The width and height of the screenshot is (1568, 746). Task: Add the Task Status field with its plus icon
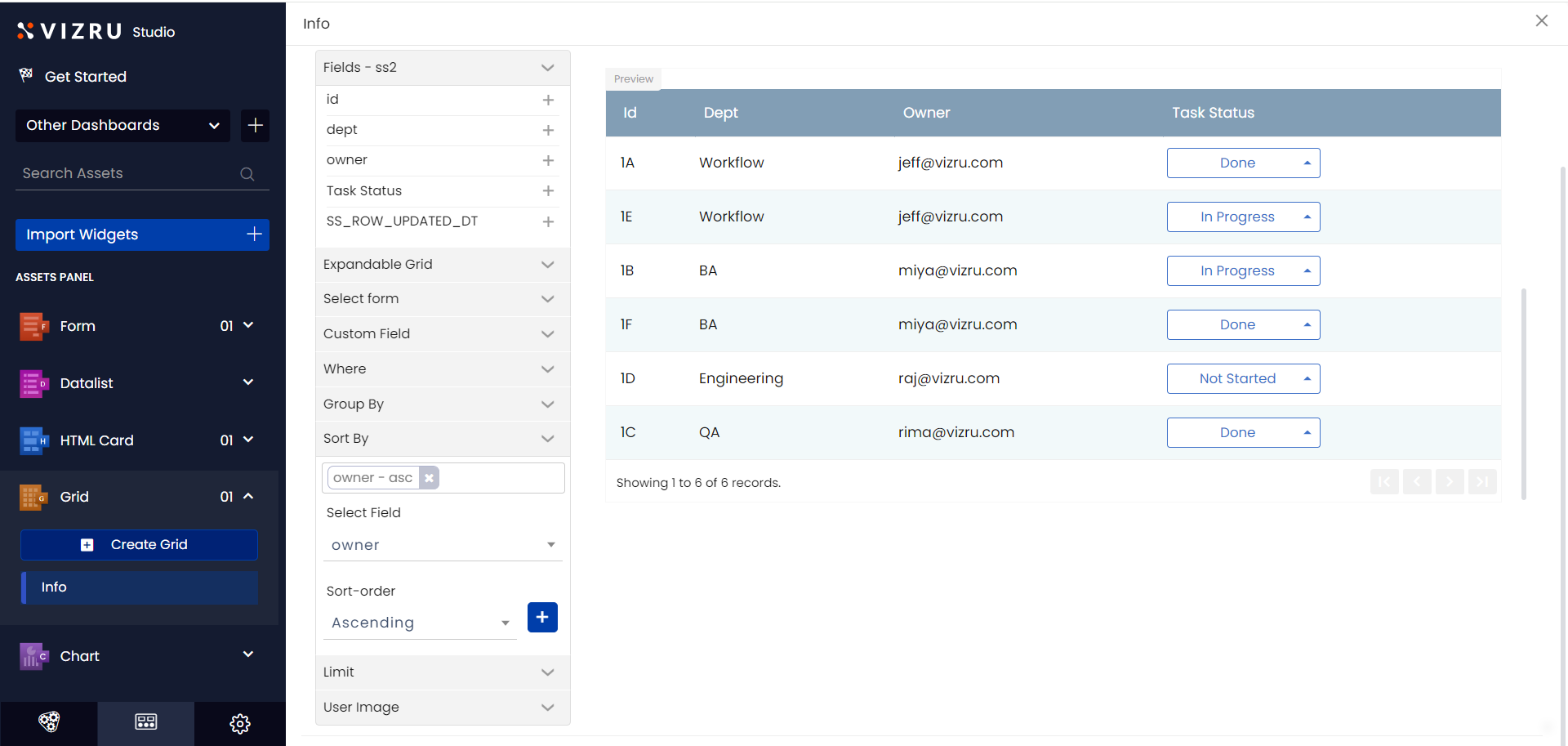[548, 191]
